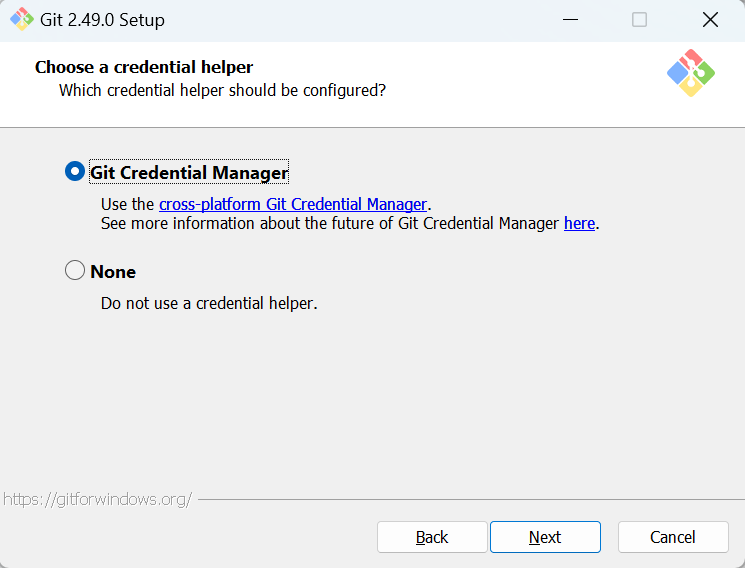Choose the None radio button circle
Viewport: 745px width, 568px height.
(75, 270)
